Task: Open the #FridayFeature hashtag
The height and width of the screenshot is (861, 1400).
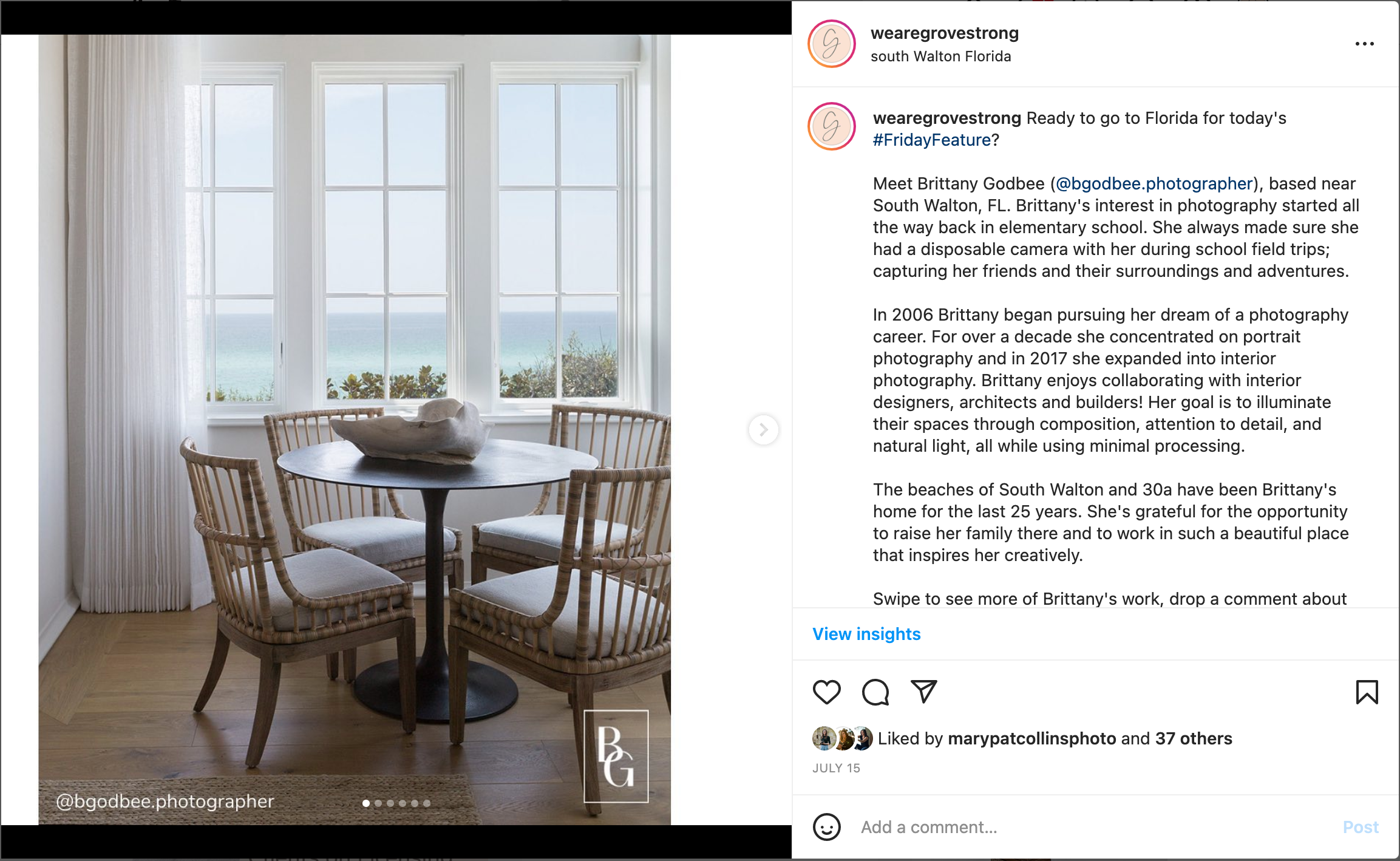Action: coord(932,140)
